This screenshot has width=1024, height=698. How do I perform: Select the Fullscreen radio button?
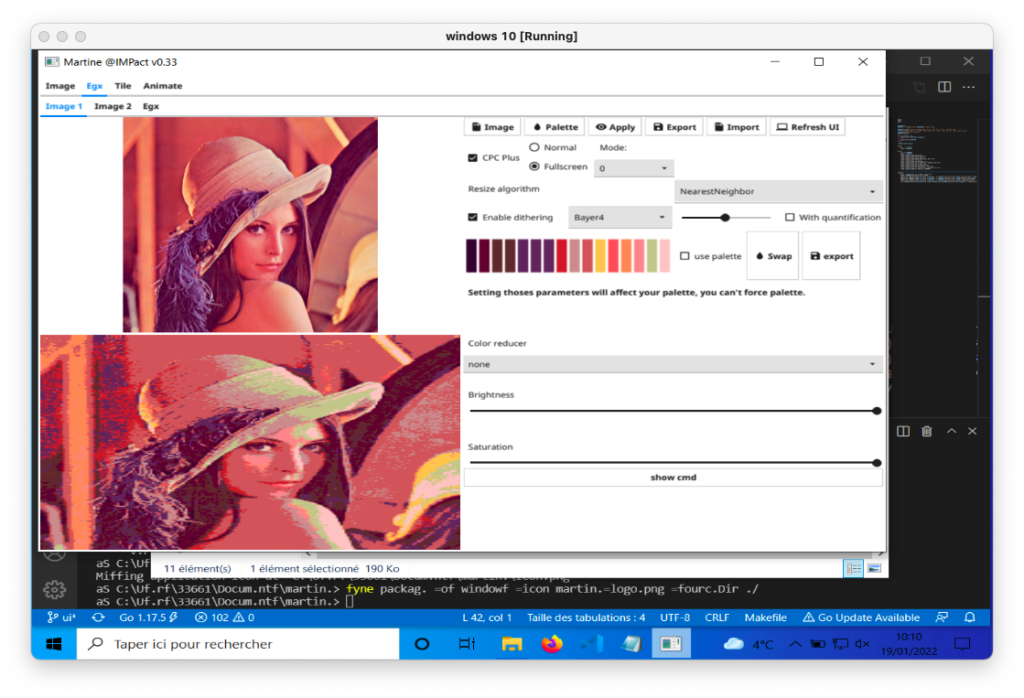point(534,167)
